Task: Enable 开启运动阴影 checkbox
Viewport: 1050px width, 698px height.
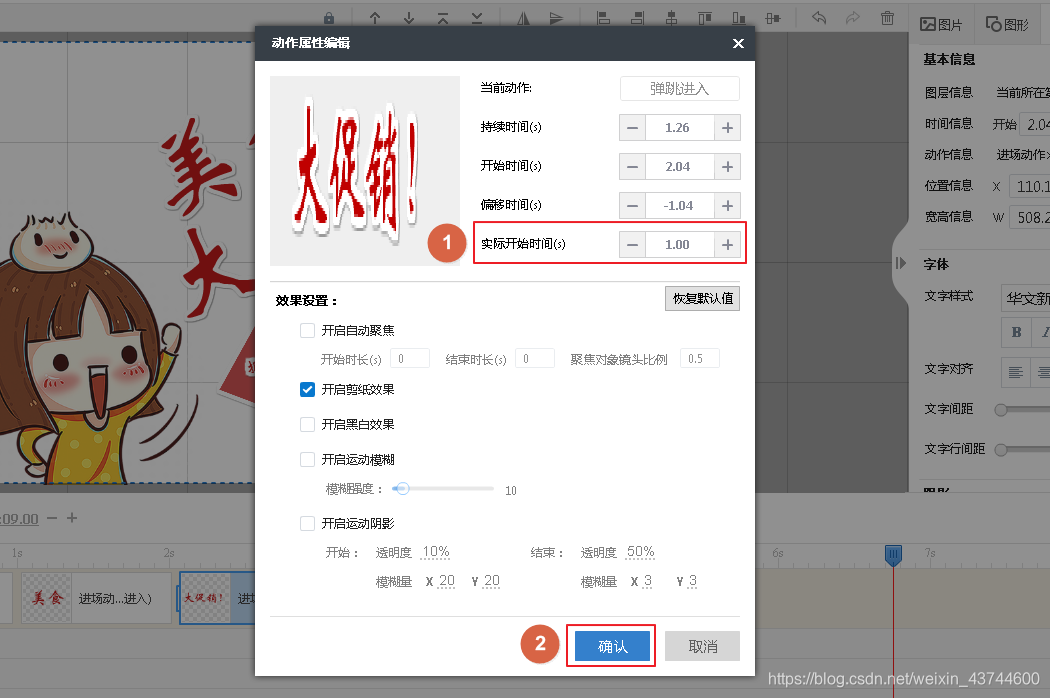Action: click(307, 523)
